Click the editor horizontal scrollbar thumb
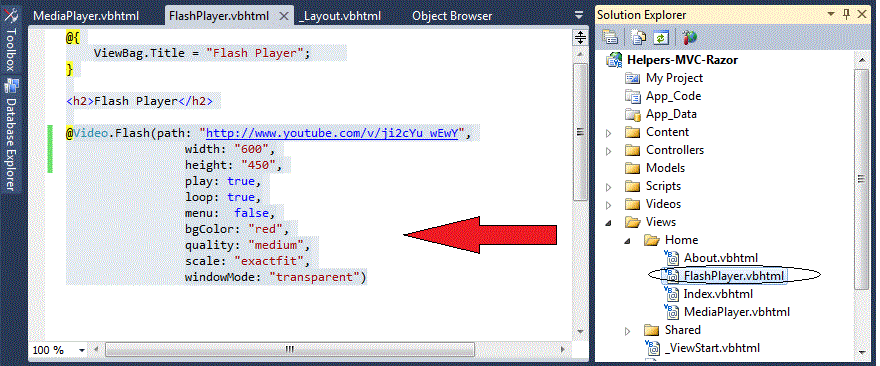This screenshot has height=366, width=880. pyautogui.click(x=290, y=350)
